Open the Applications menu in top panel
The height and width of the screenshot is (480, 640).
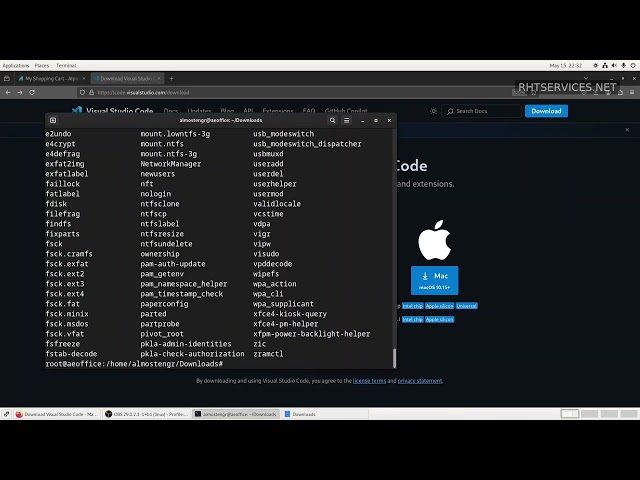point(16,65)
